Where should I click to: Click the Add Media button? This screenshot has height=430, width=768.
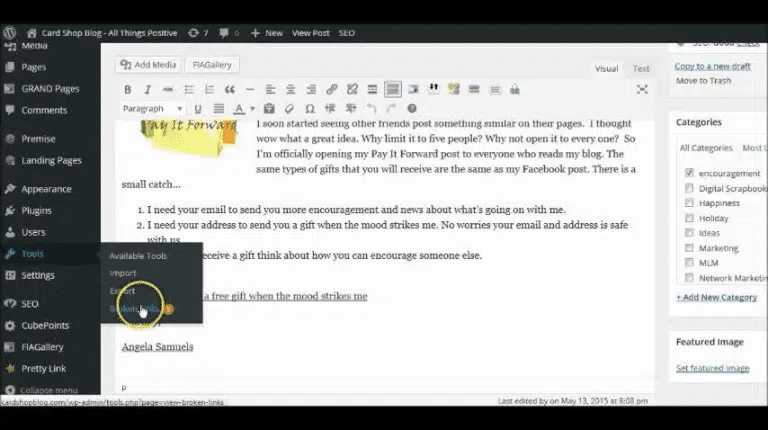(147, 65)
